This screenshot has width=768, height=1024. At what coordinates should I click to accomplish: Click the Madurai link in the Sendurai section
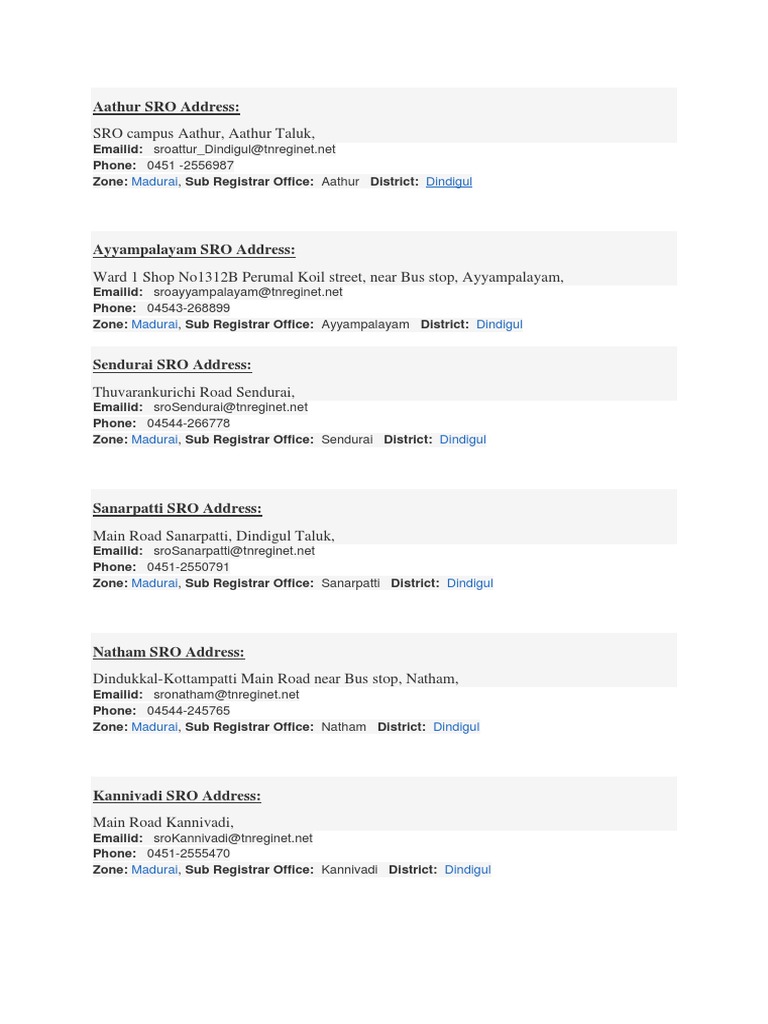(154, 440)
